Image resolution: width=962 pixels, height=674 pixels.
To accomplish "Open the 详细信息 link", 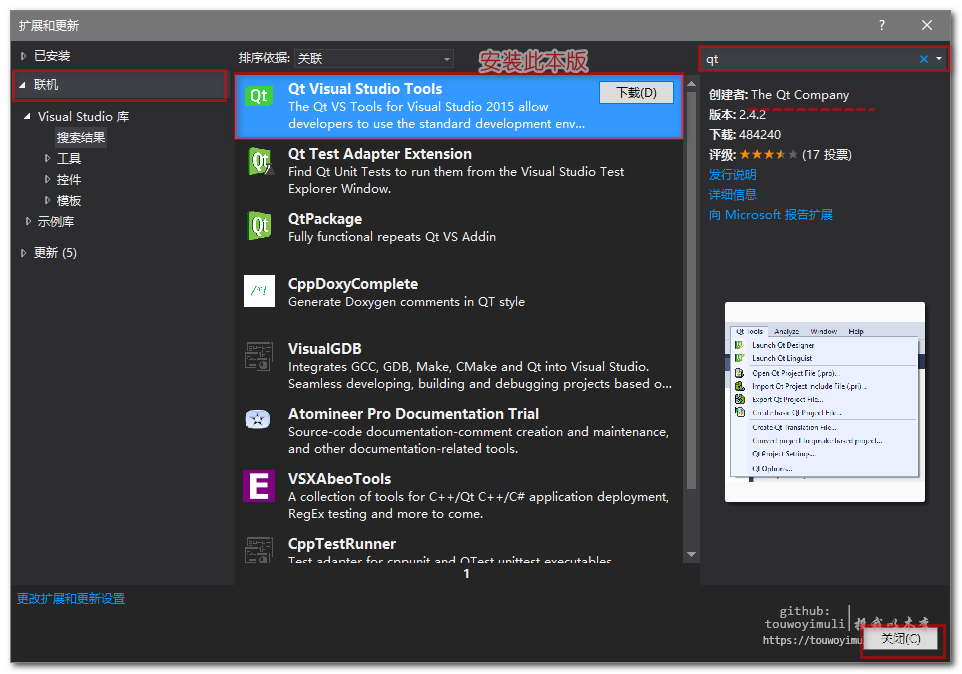I will (x=733, y=194).
